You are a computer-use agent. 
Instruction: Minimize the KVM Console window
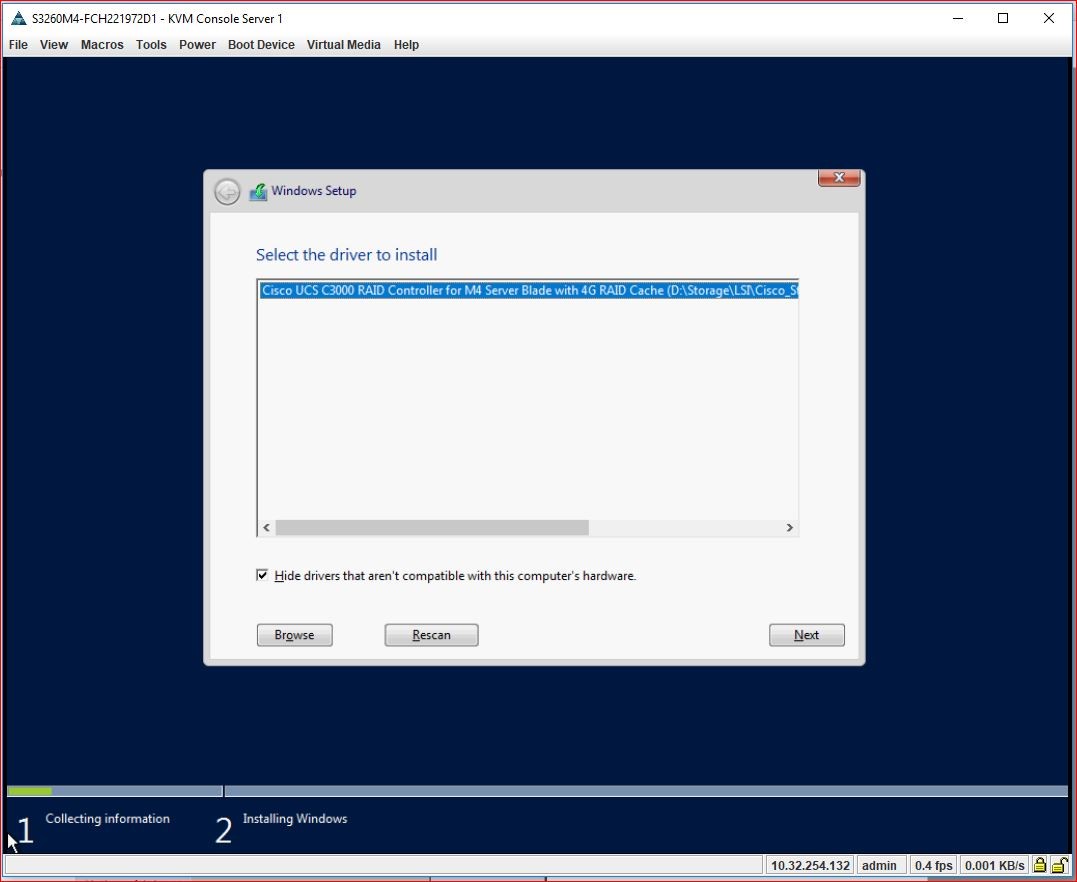coord(957,19)
